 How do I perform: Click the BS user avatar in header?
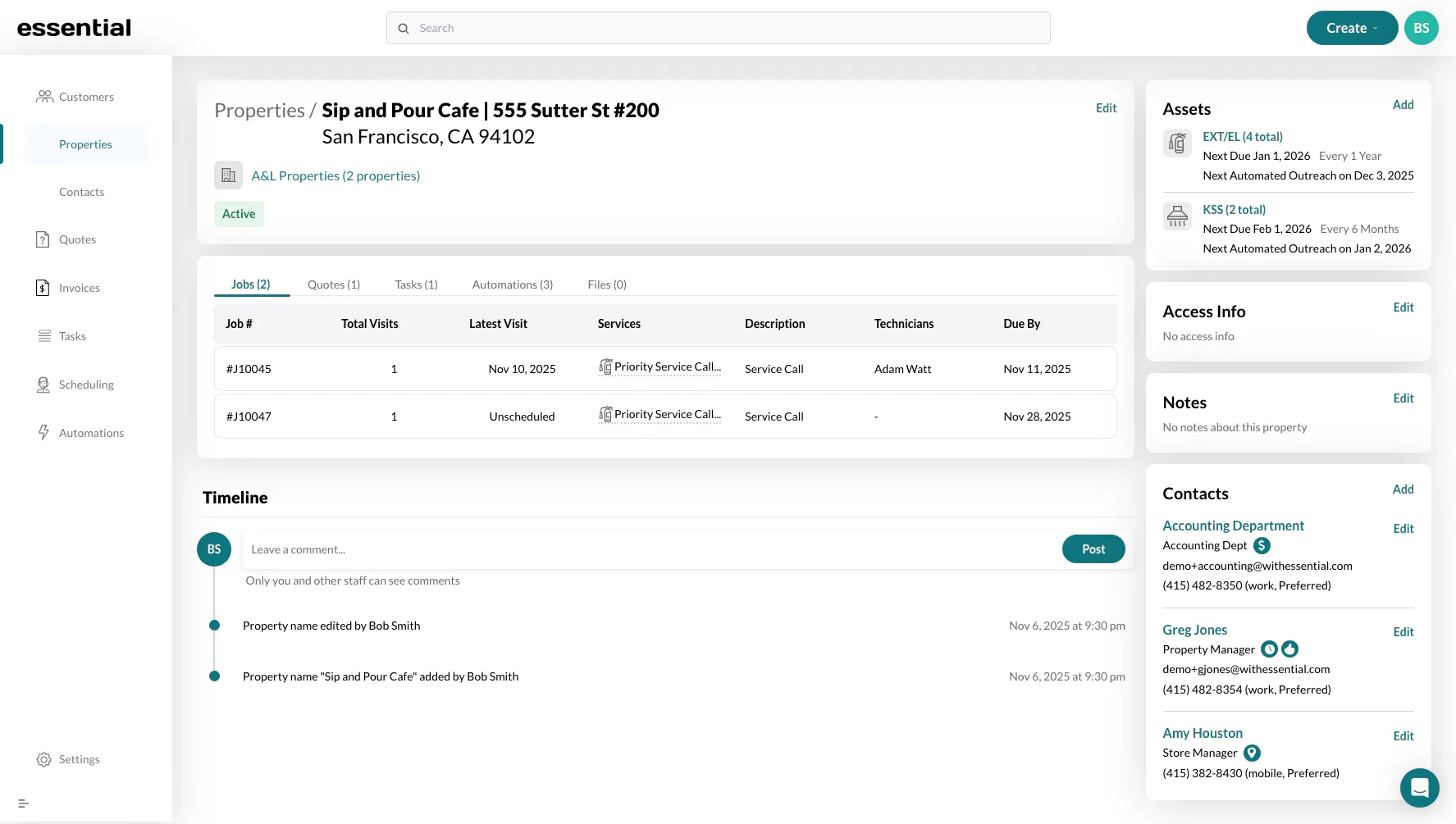1421,28
